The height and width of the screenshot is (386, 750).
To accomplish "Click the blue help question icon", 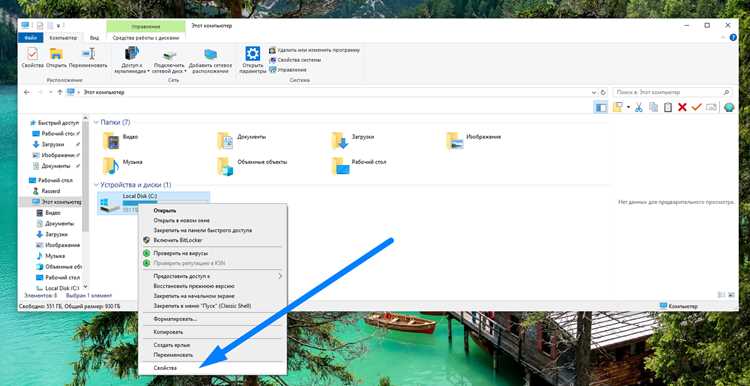I will click(733, 37).
